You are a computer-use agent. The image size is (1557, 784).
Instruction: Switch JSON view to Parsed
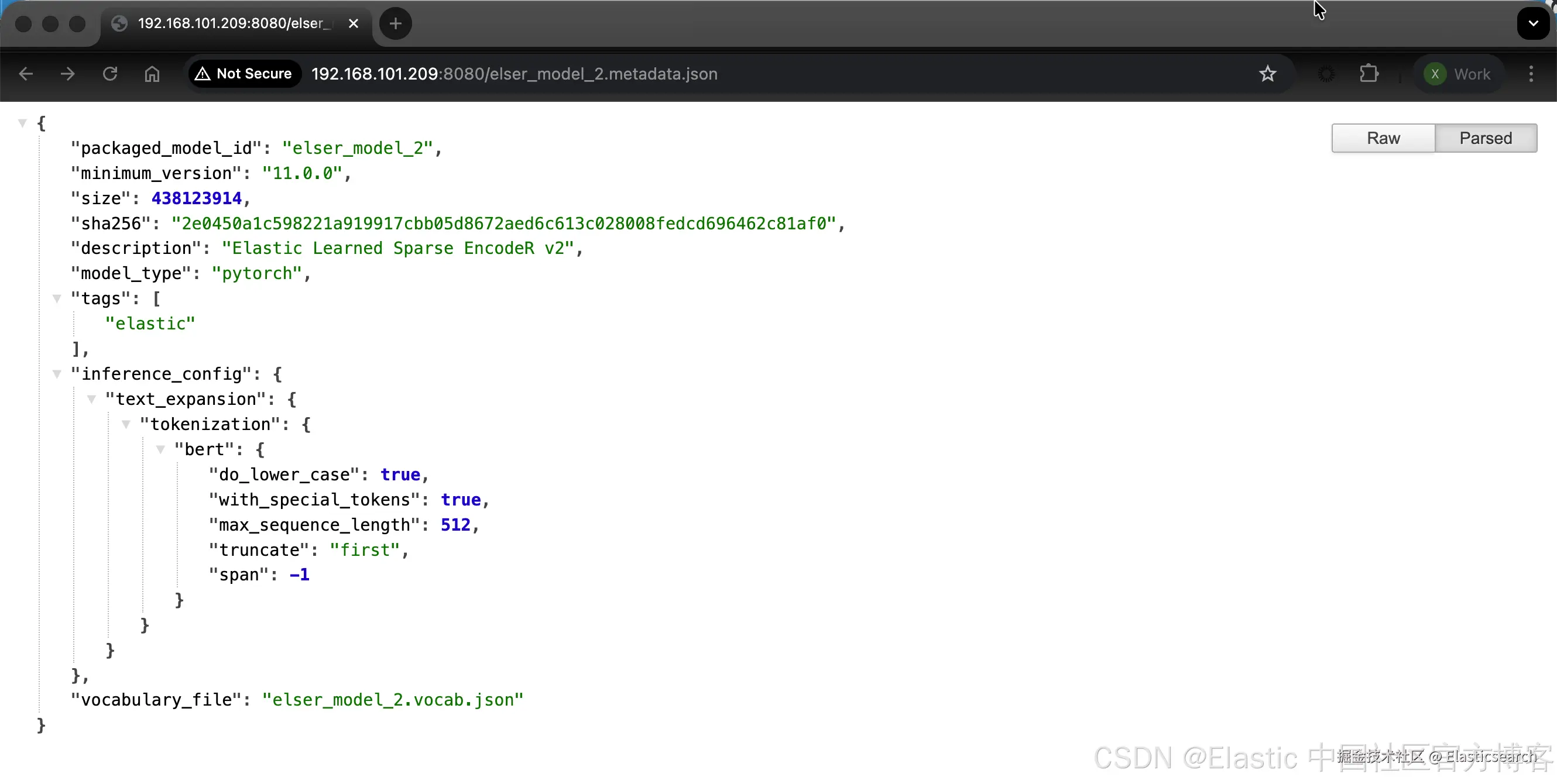(1485, 138)
